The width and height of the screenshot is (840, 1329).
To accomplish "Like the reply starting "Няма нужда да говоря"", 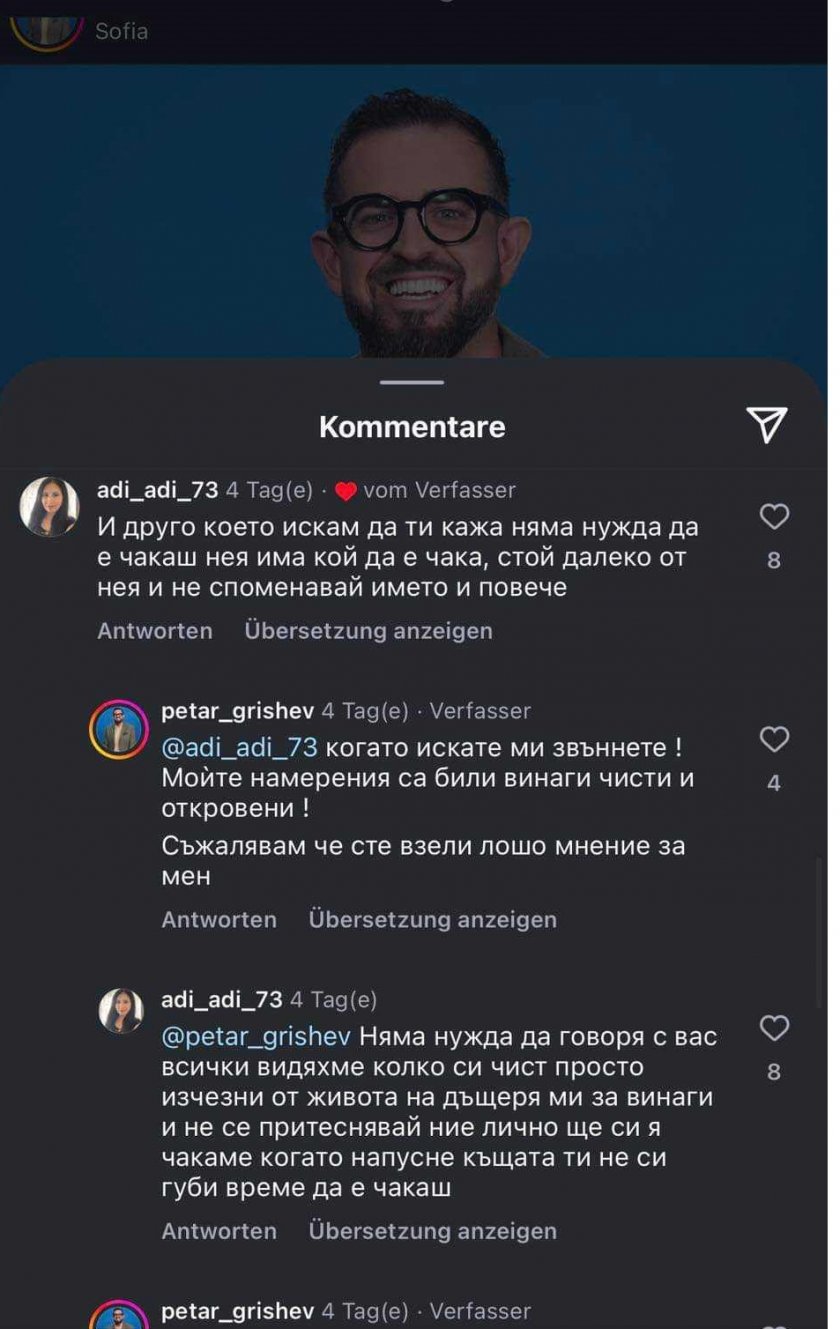I will [x=774, y=1028].
